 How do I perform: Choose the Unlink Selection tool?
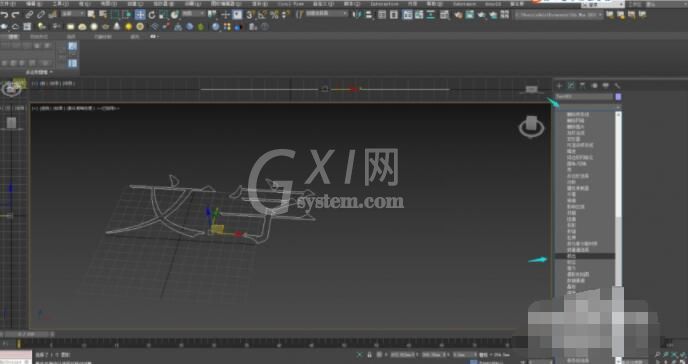point(40,15)
